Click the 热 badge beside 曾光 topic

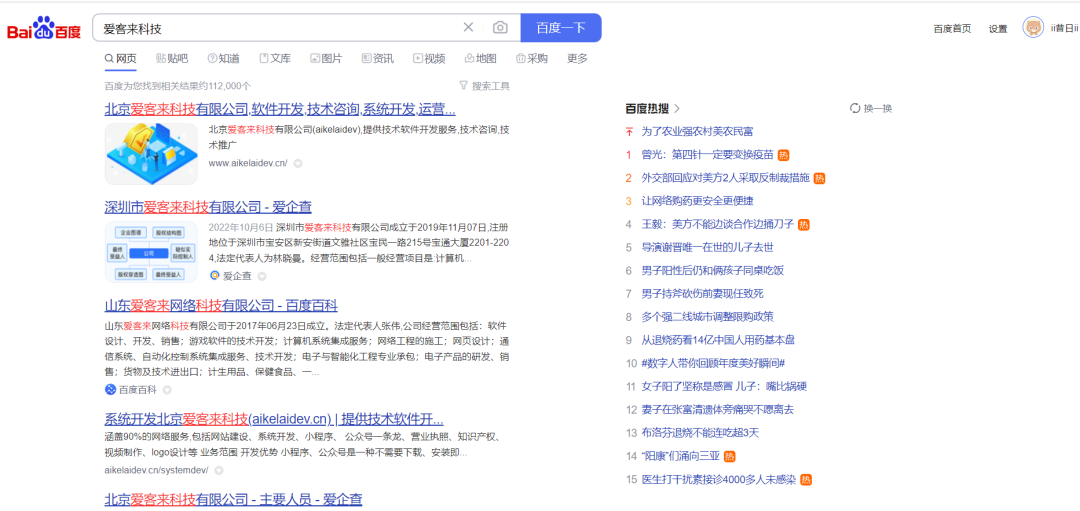[x=783, y=155]
